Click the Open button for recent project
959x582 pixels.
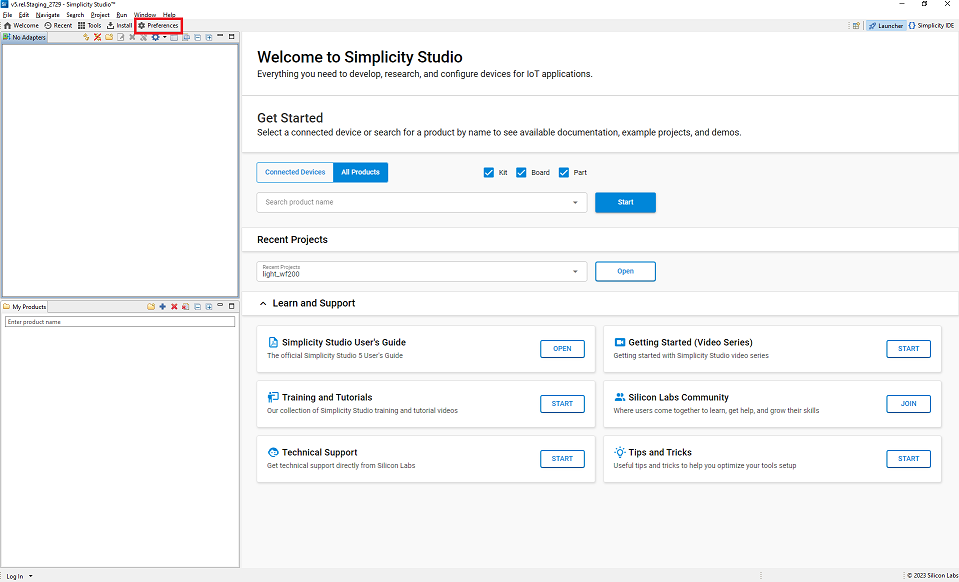coord(625,271)
